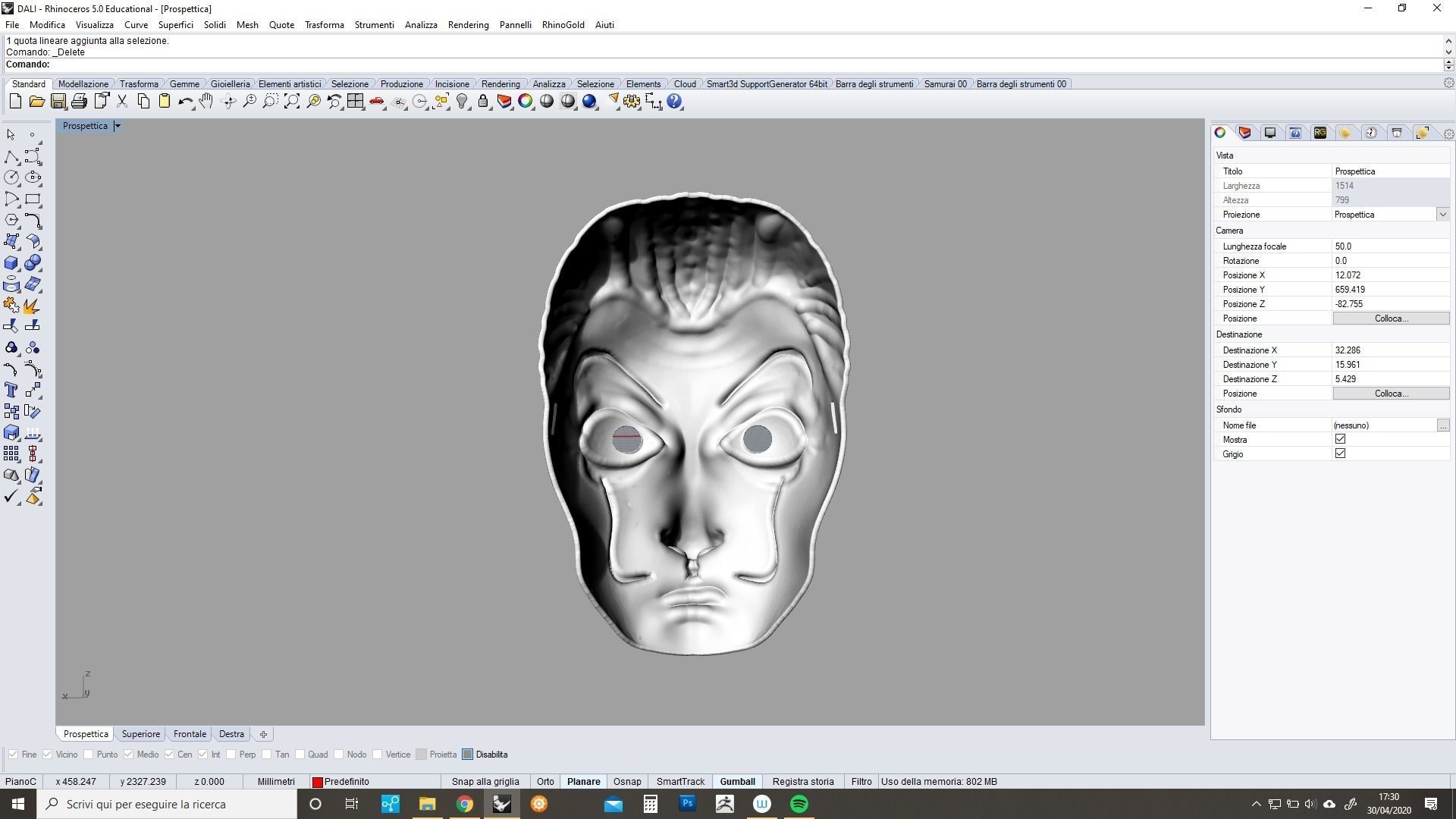
Task: Open the RhinoGold RG panel tab
Action: tap(1320, 133)
